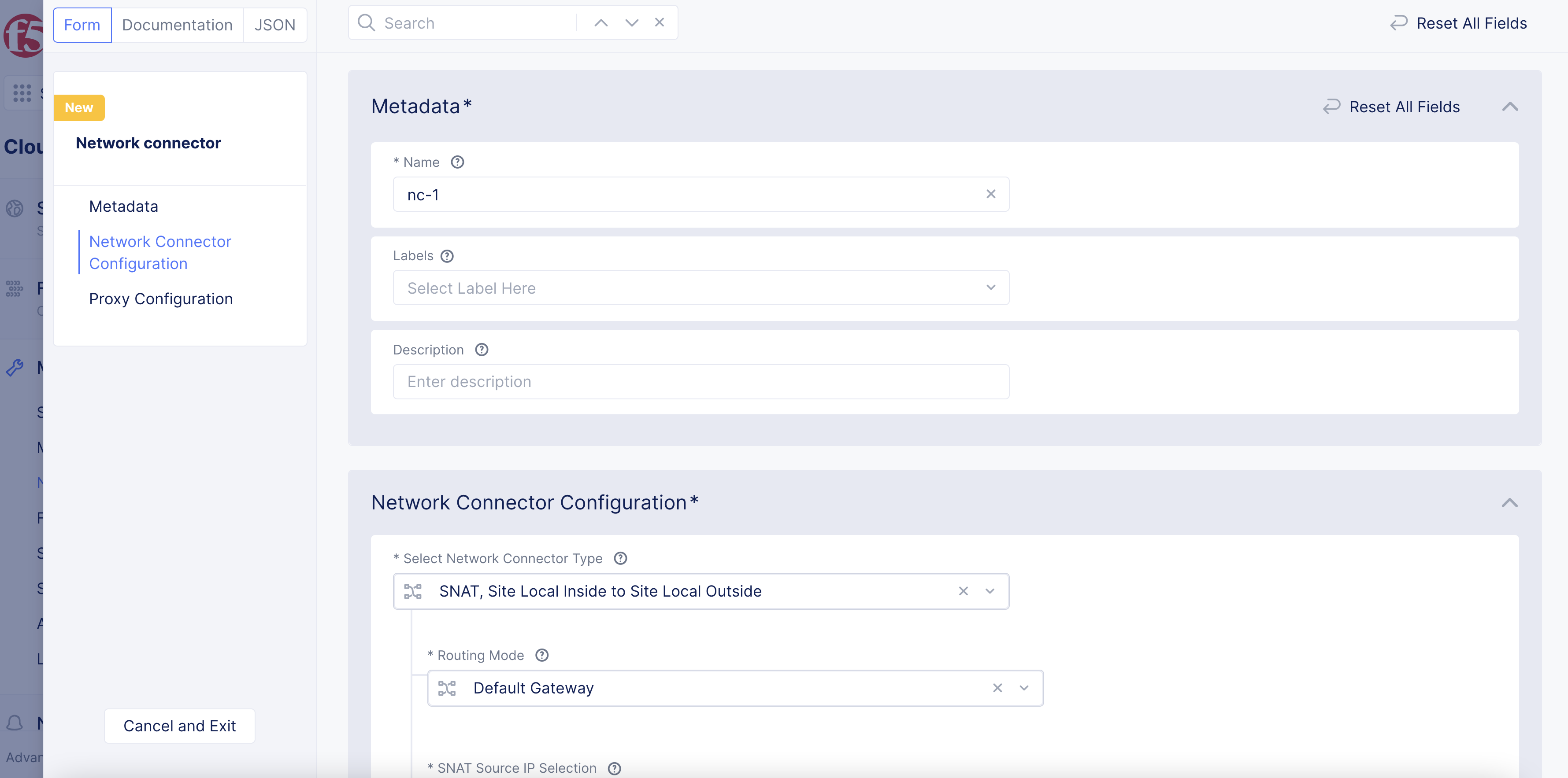The height and width of the screenshot is (778, 1568).
Task: Click the Description help question icon
Action: 482,349
